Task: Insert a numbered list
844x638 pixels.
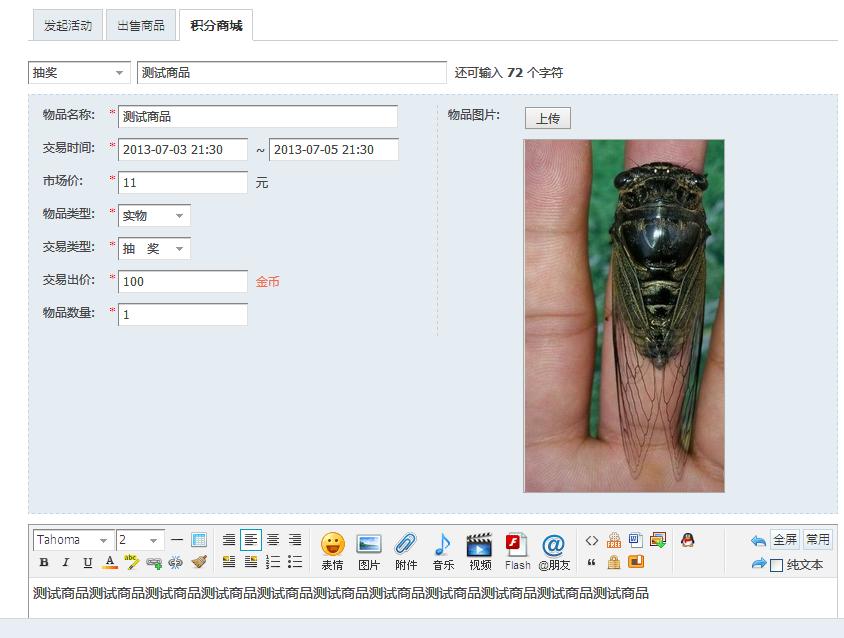Action: 273,562
